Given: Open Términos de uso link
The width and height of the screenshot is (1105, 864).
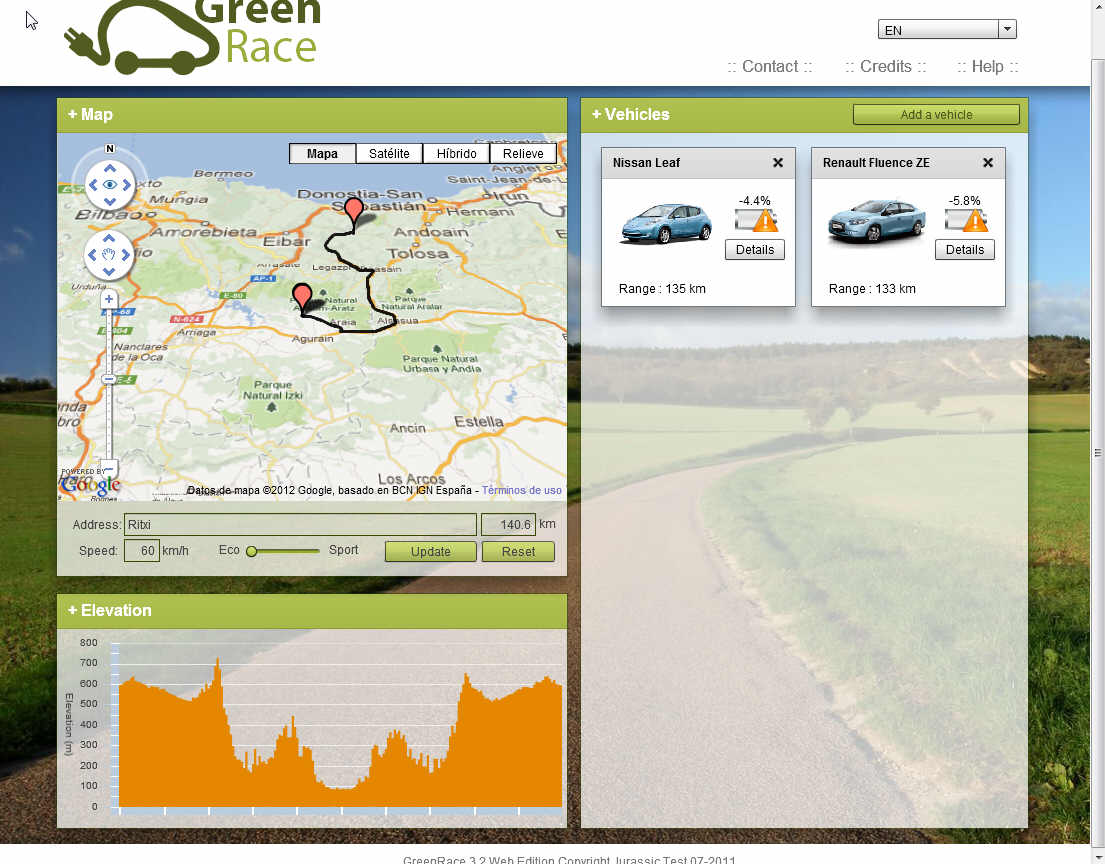Looking at the screenshot, I should click(x=521, y=490).
